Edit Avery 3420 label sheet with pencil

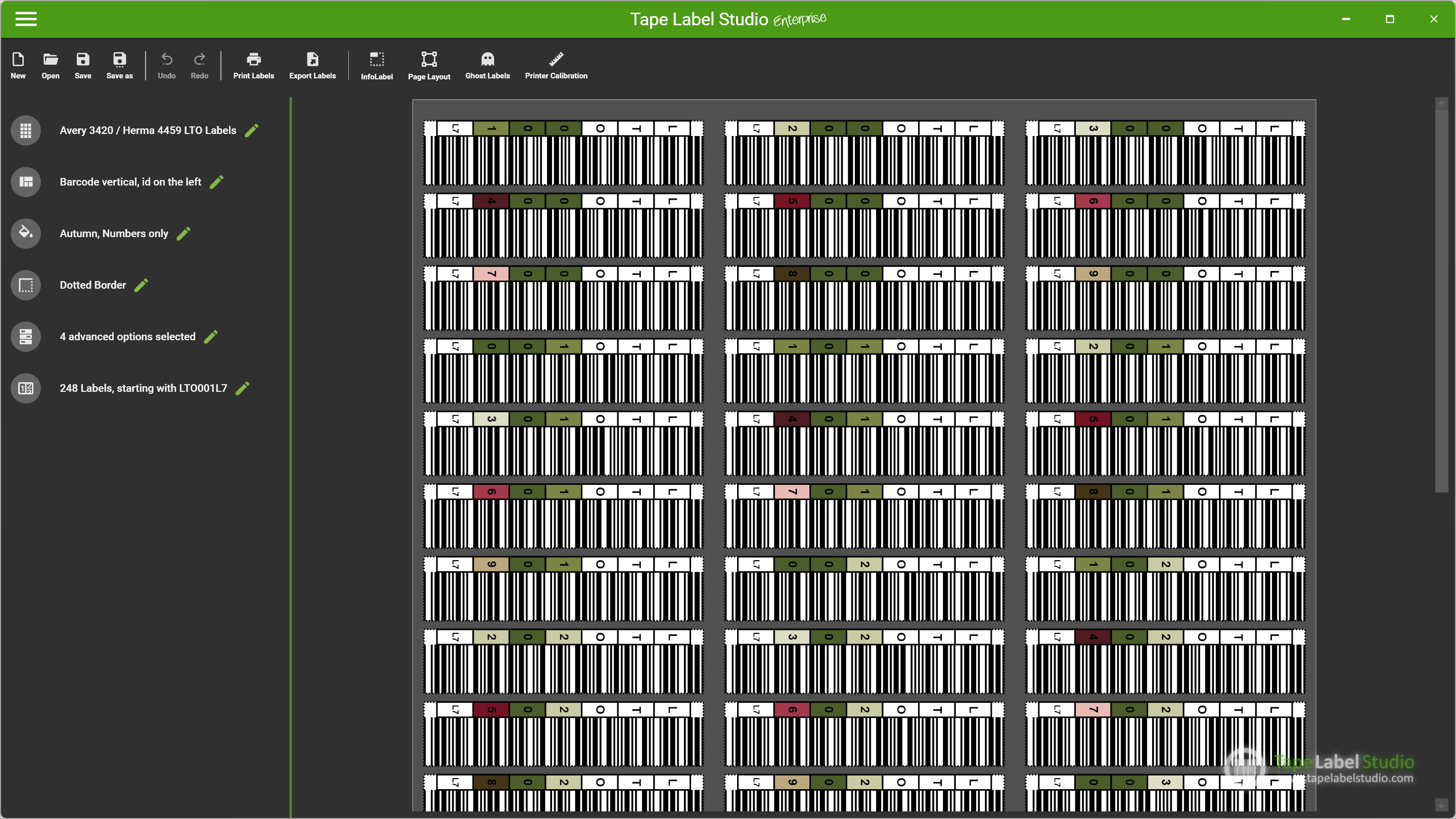(252, 130)
